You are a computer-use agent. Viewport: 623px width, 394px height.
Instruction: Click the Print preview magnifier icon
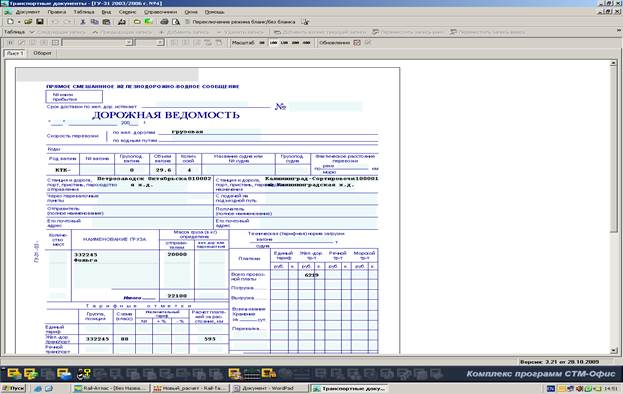[176, 21]
